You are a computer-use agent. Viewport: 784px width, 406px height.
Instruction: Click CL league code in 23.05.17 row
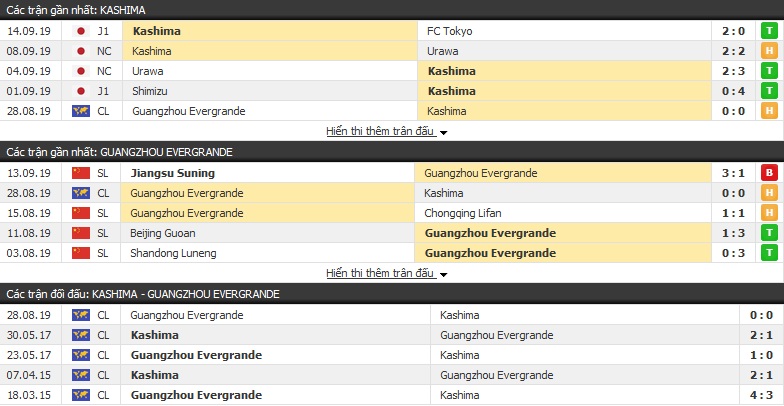[x=104, y=355]
